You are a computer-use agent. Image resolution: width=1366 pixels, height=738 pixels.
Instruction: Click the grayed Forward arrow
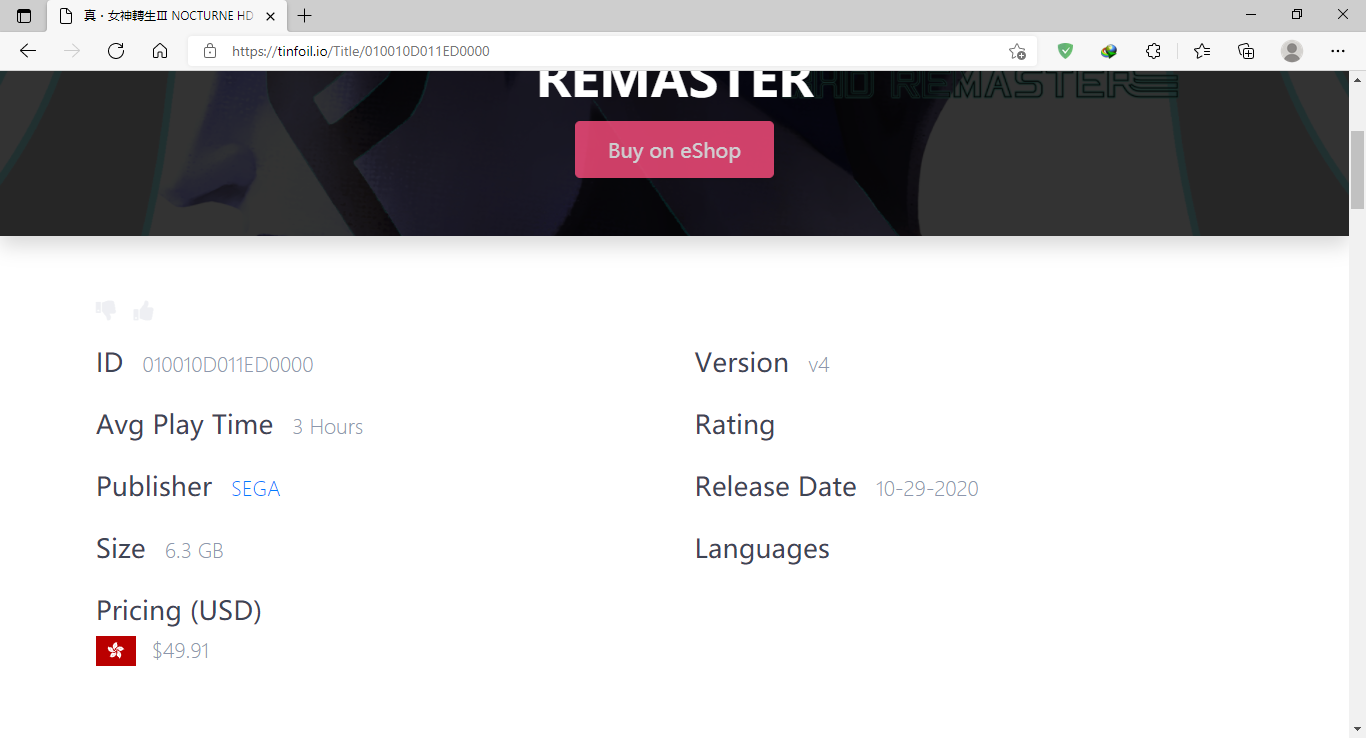pos(72,51)
